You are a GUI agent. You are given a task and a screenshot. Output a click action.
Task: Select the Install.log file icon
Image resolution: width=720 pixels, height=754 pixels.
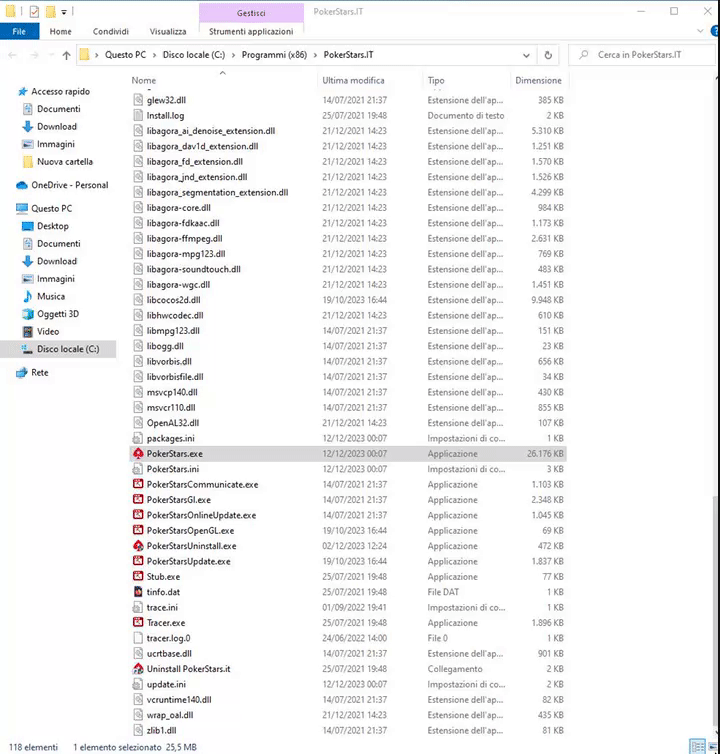[x=138, y=115]
